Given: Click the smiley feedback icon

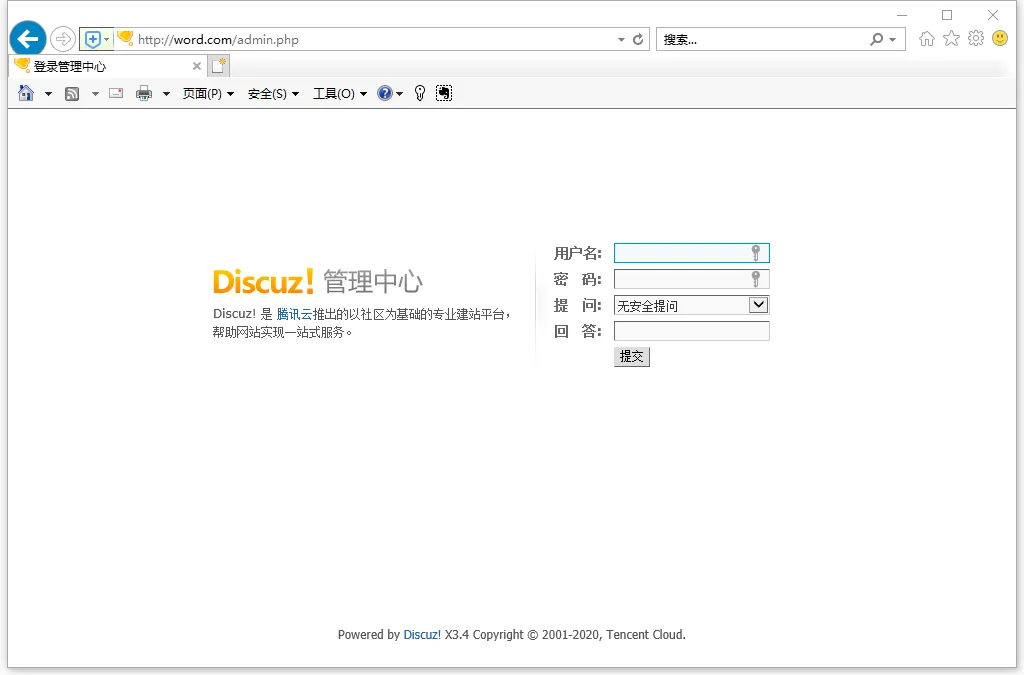Looking at the screenshot, I should click(x=999, y=39).
